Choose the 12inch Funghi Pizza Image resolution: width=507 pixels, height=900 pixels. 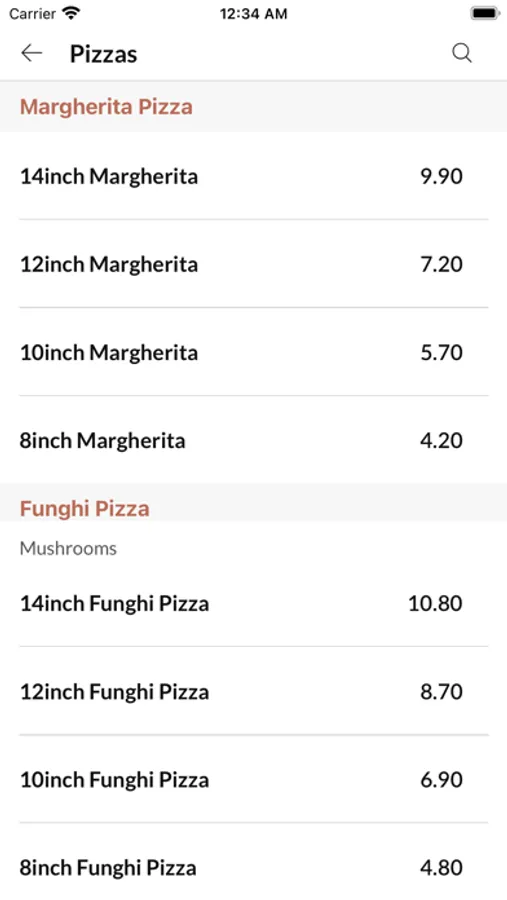click(x=253, y=691)
